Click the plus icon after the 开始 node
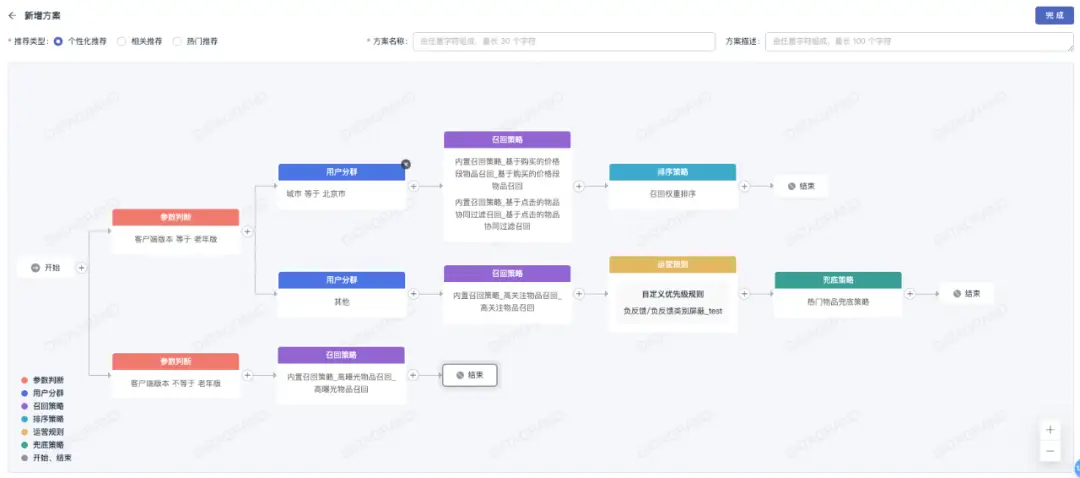 pyautogui.click(x=82, y=268)
